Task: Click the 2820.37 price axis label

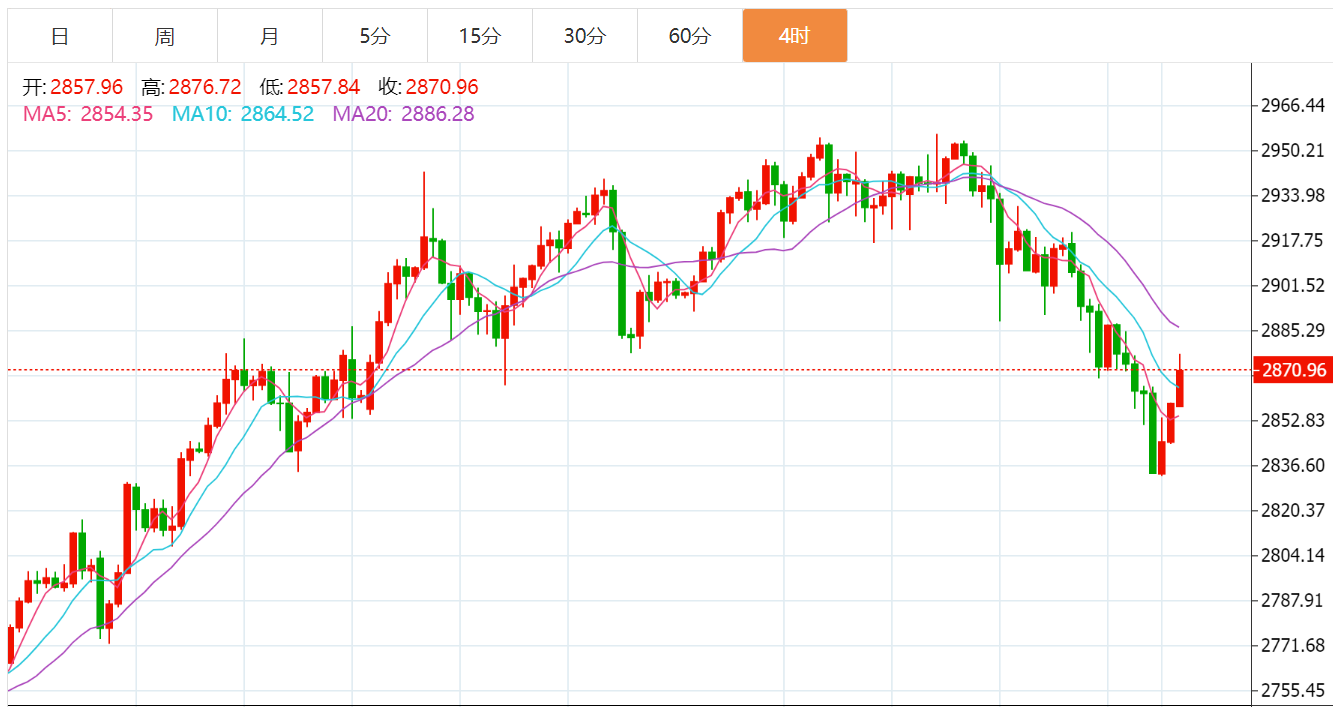Action: (x=1294, y=510)
